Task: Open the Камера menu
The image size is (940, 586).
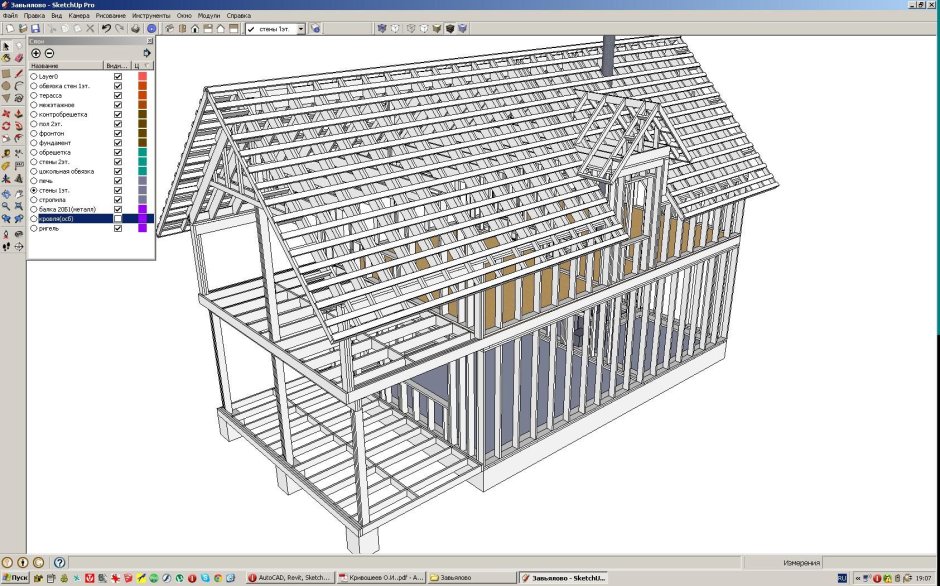Action: coord(78,15)
